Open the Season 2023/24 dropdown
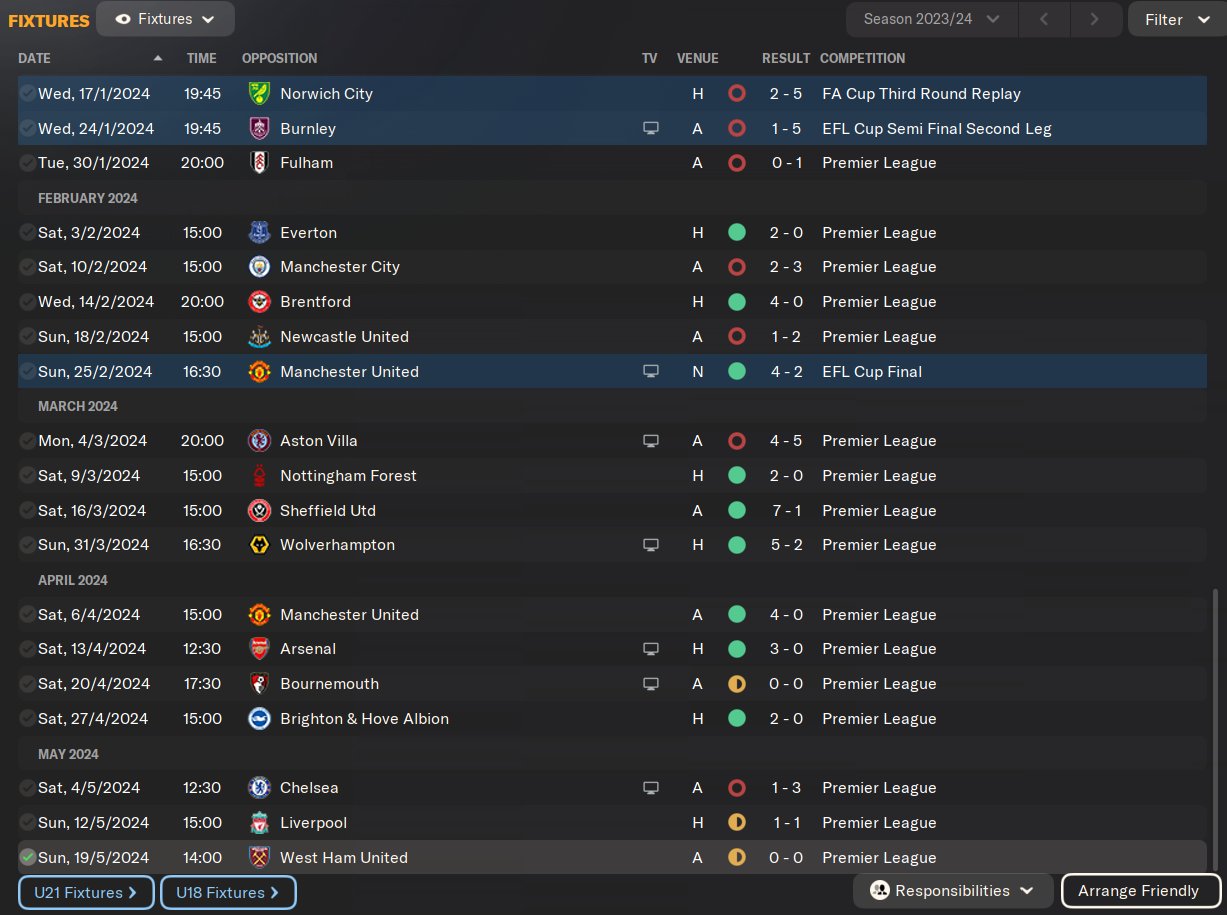1227x915 pixels. 932,19
